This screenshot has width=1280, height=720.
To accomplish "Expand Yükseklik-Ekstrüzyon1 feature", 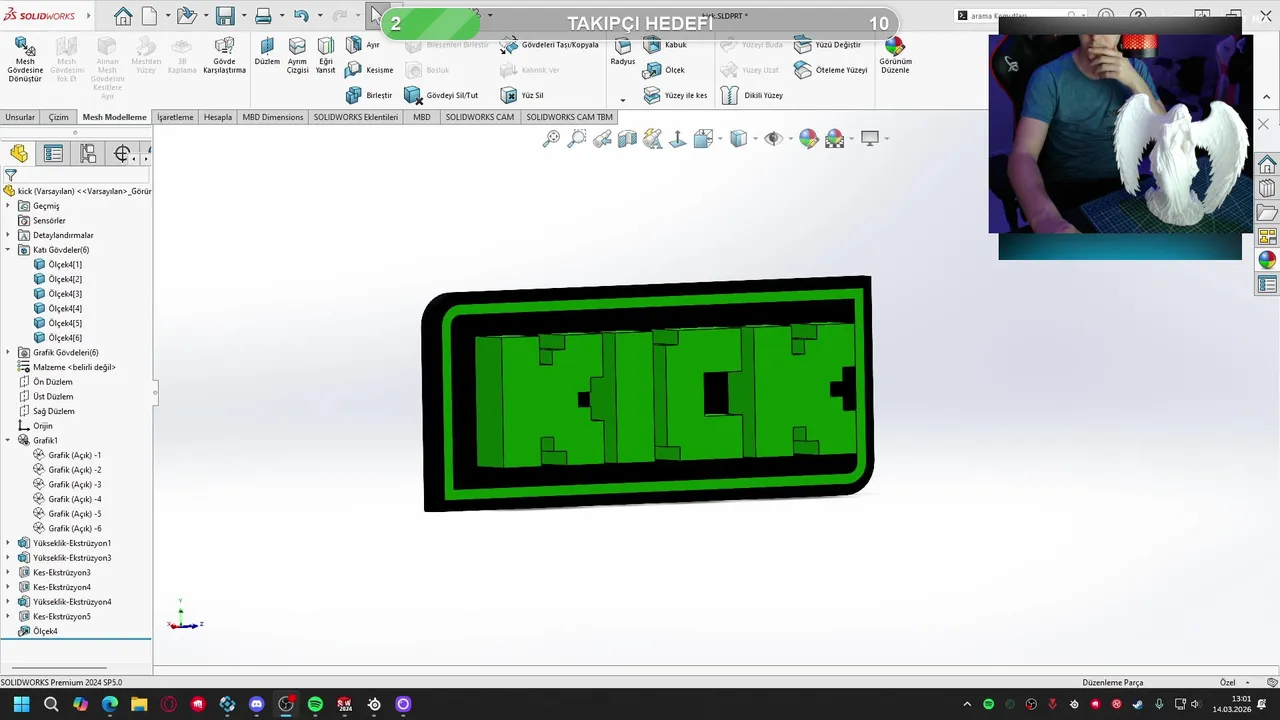I will [x=8, y=543].
